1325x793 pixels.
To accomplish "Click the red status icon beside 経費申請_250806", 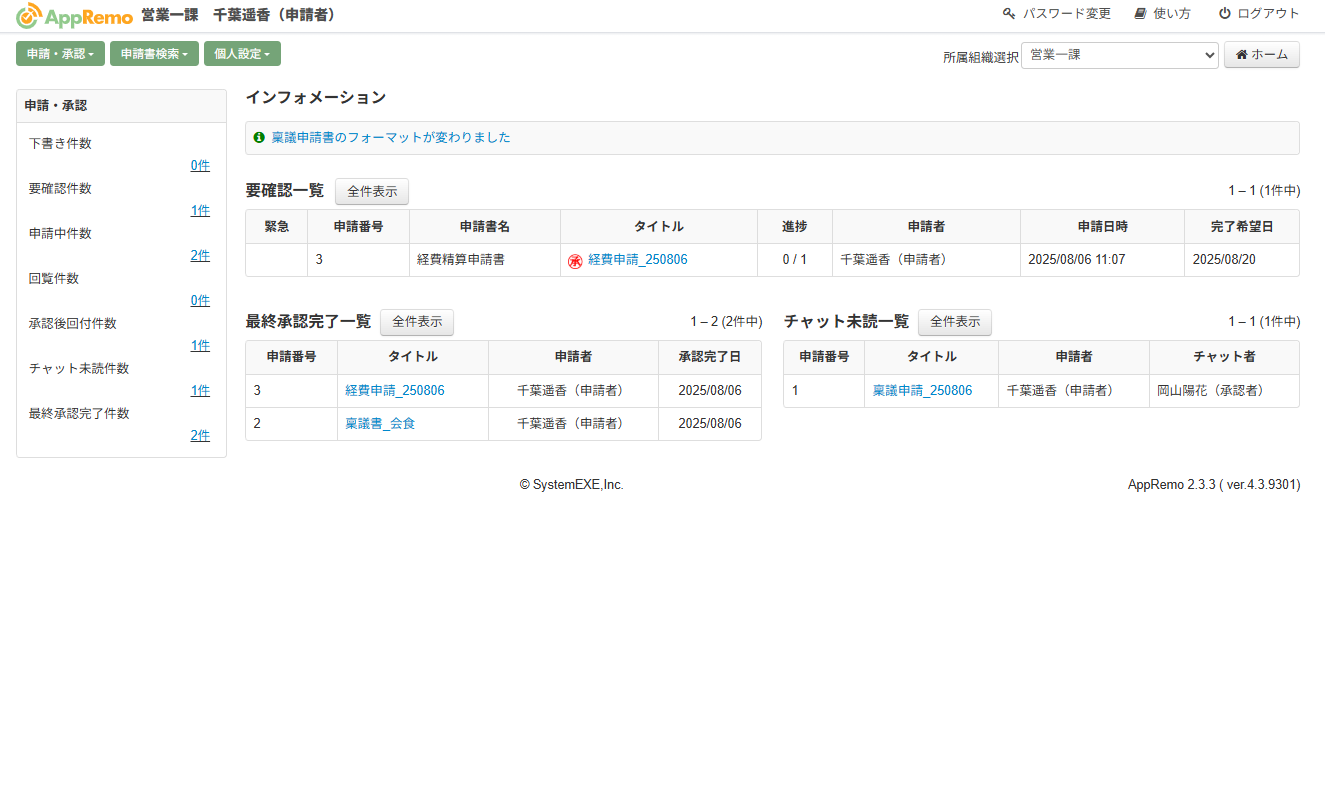I will [576, 258].
